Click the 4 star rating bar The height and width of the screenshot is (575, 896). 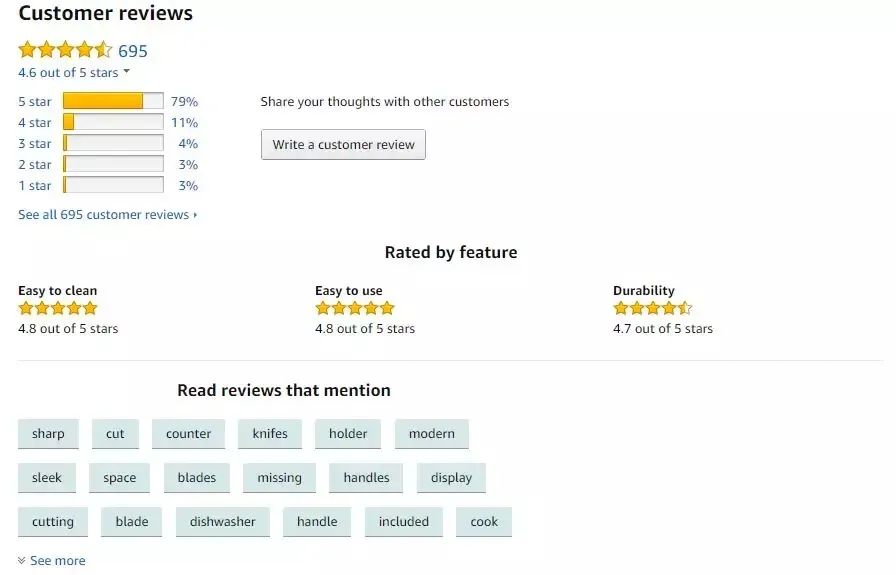click(x=113, y=122)
